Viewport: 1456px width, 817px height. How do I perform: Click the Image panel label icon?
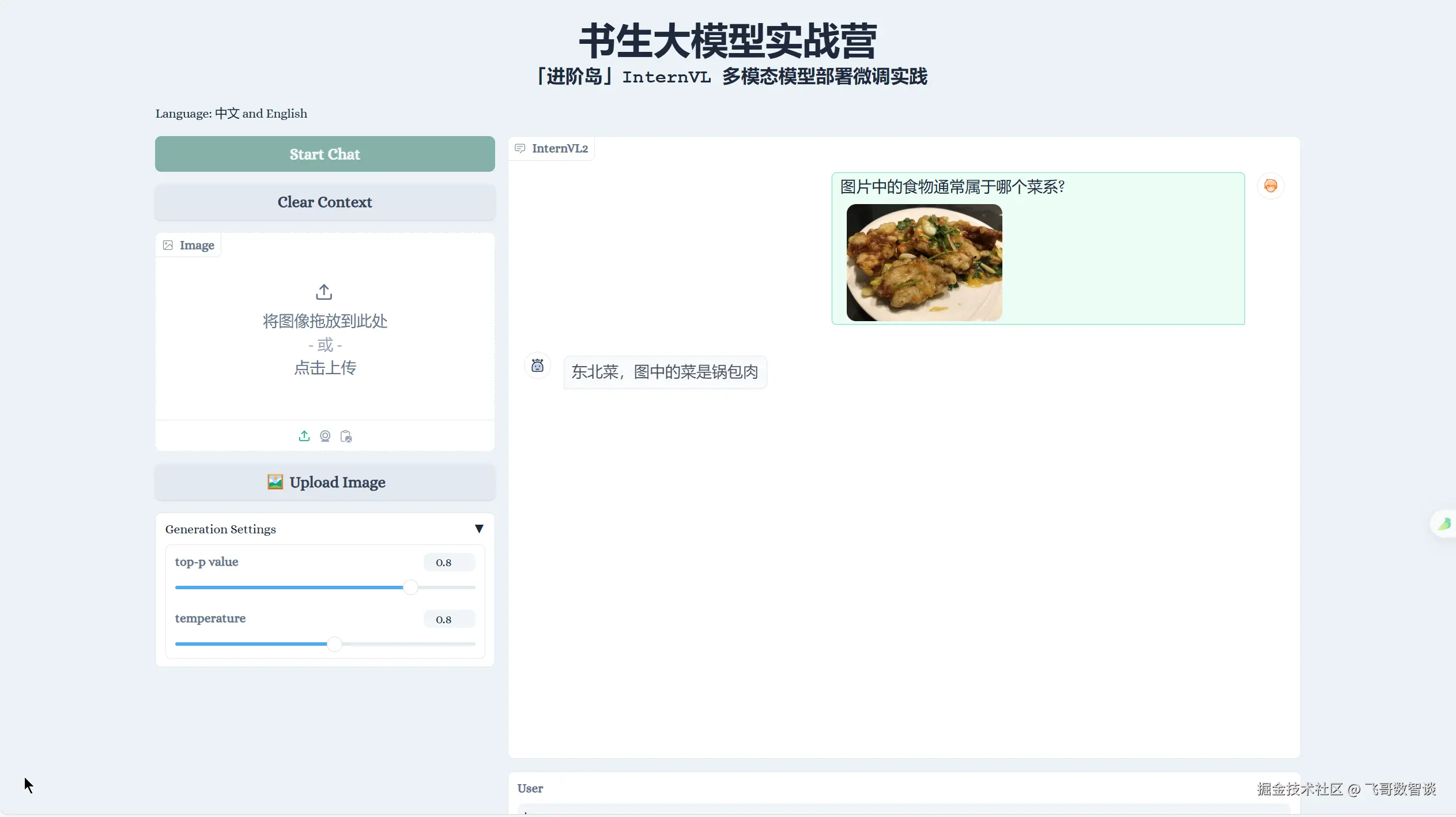tap(168, 245)
